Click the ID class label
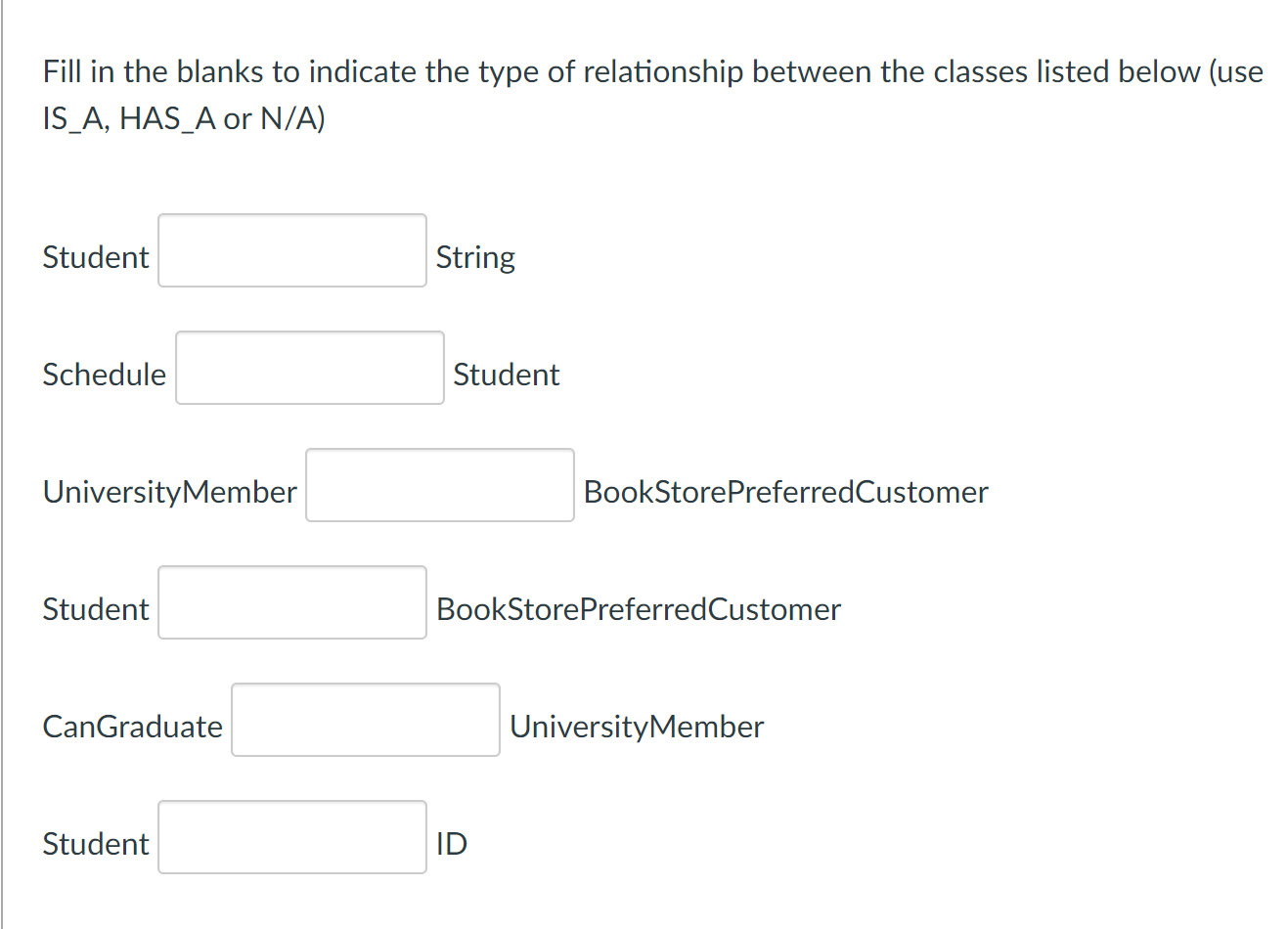This screenshot has height=929, width=1288. pyautogui.click(x=452, y=844)
